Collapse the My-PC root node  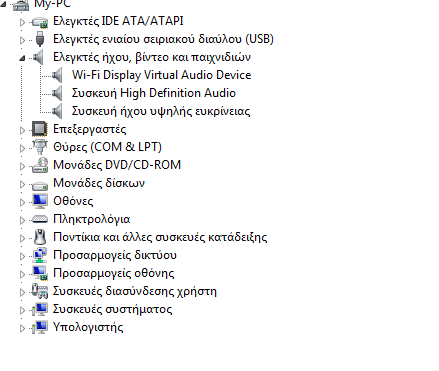pos(3,4)
